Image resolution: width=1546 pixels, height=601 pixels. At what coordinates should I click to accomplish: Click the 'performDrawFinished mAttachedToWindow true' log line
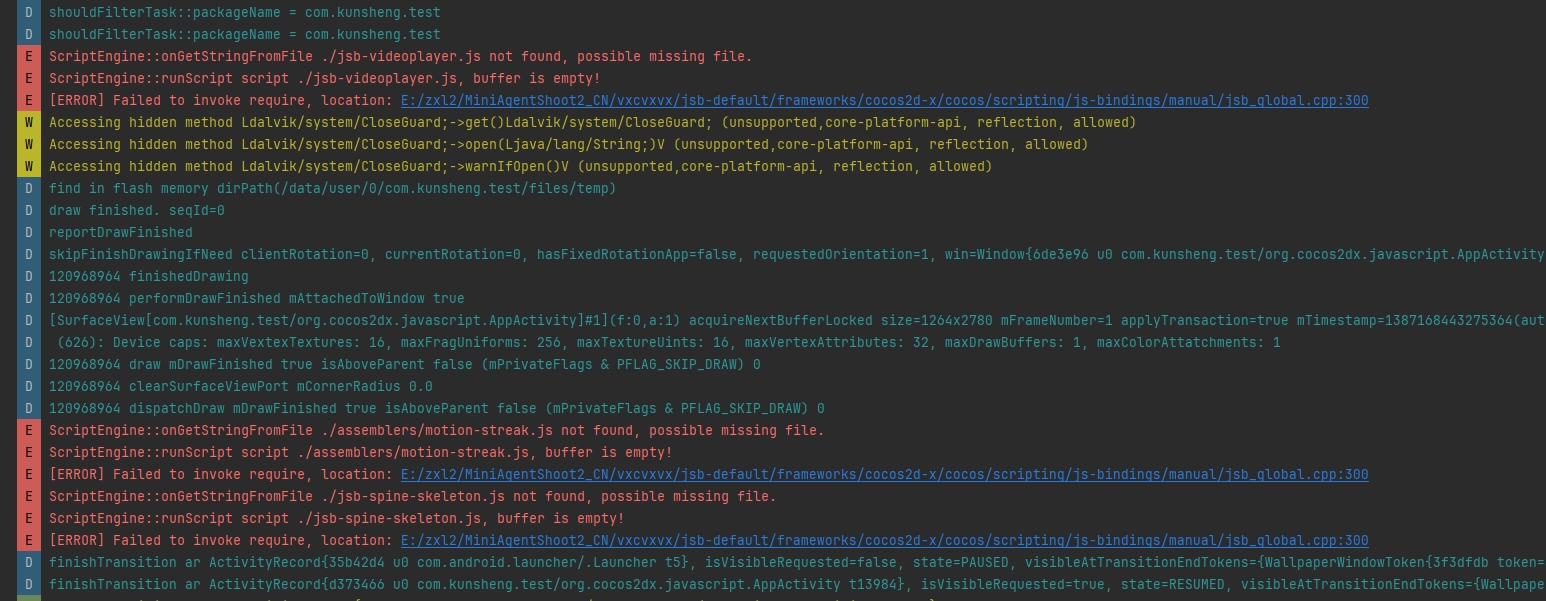256,299
